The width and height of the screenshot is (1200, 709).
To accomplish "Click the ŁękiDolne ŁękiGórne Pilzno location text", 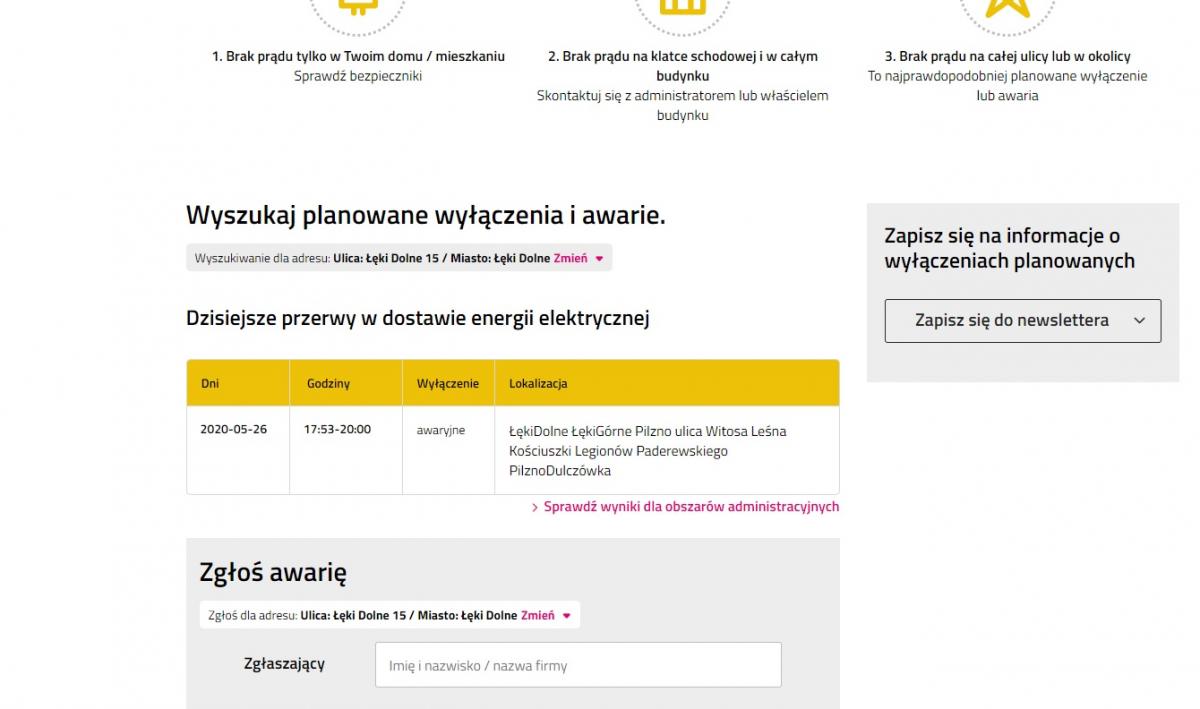I will (648, 451).
